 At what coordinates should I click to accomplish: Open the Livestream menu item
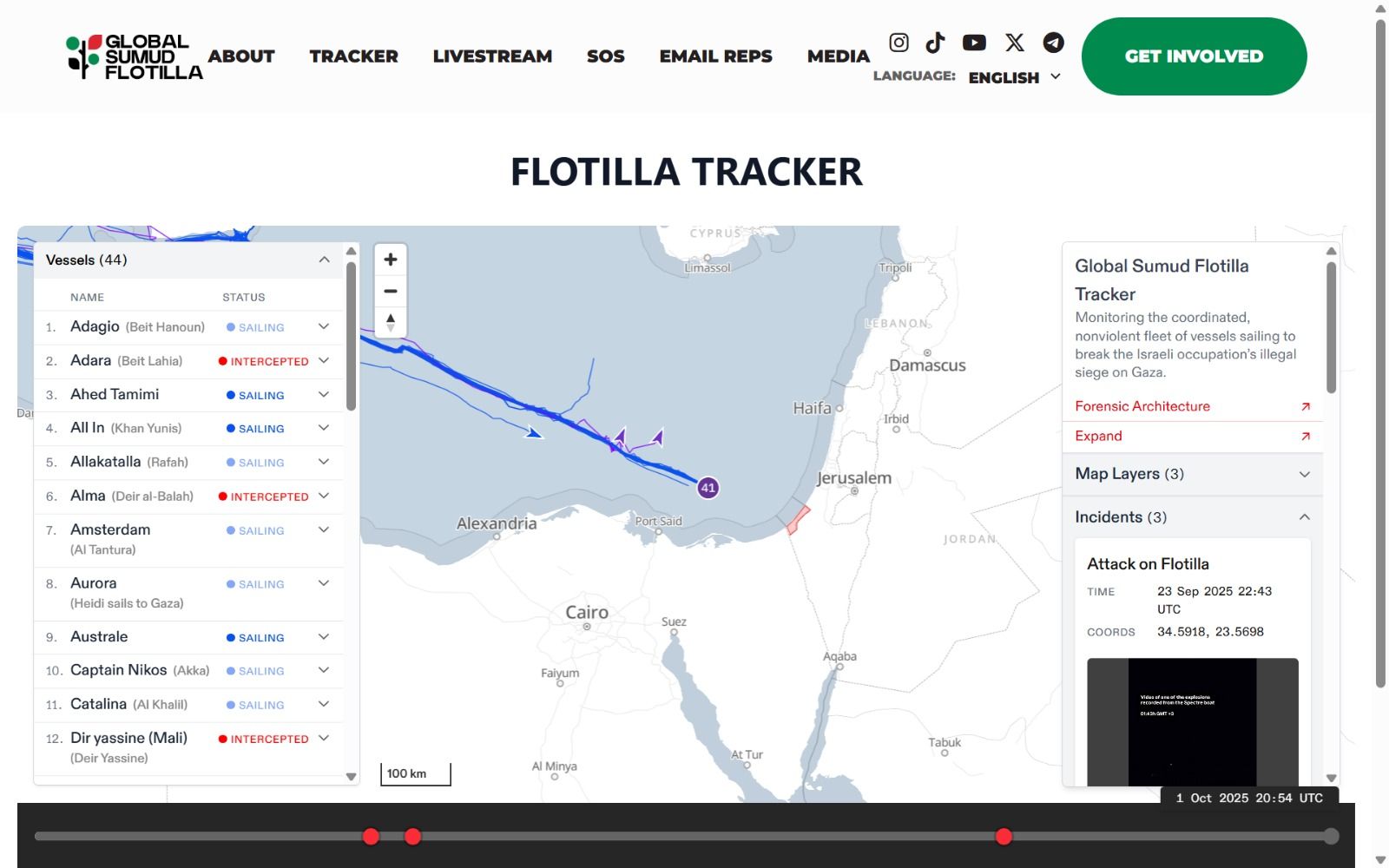click(x=492, y=56)
